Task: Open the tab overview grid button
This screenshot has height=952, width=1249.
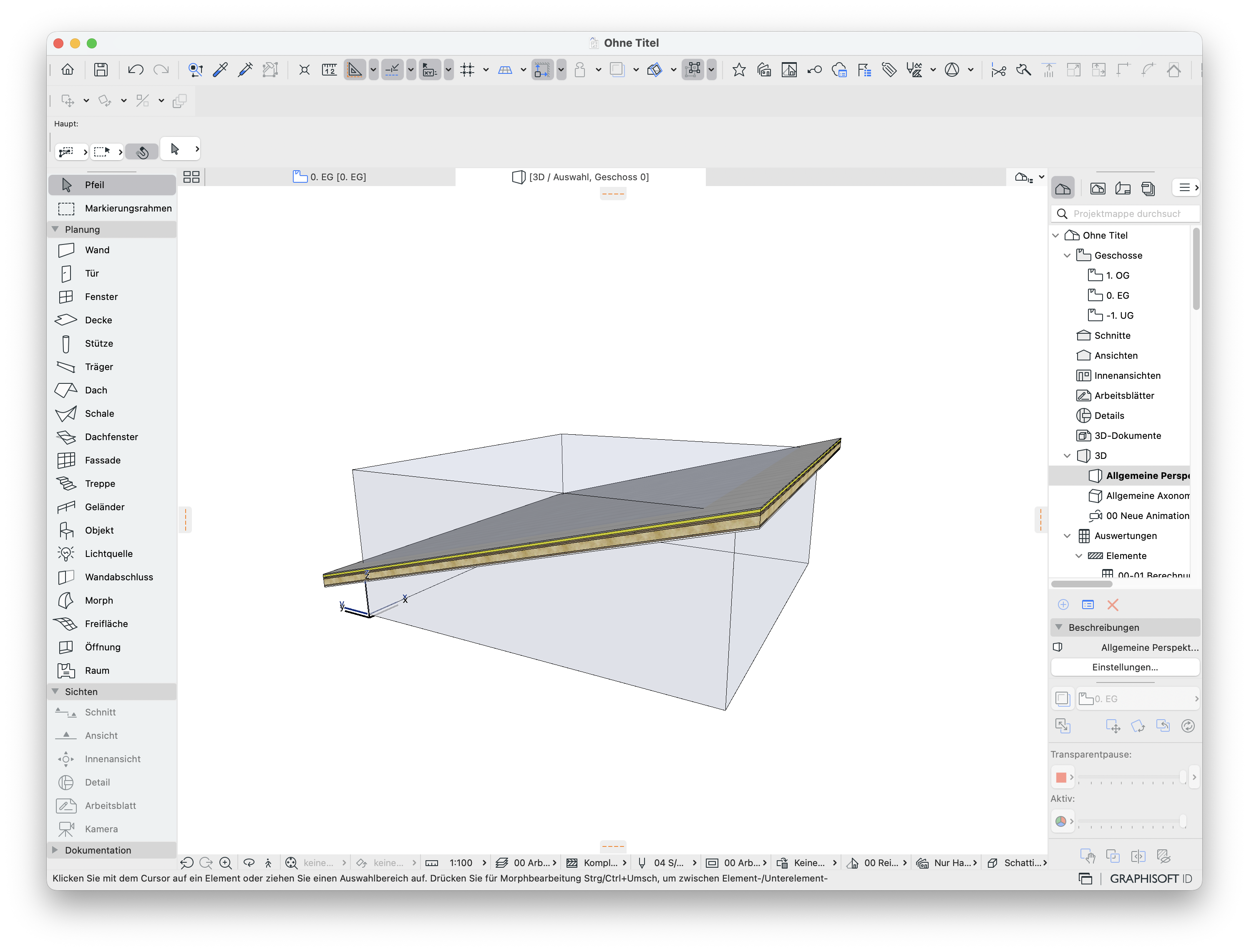Action: click(x=191, y=177)
